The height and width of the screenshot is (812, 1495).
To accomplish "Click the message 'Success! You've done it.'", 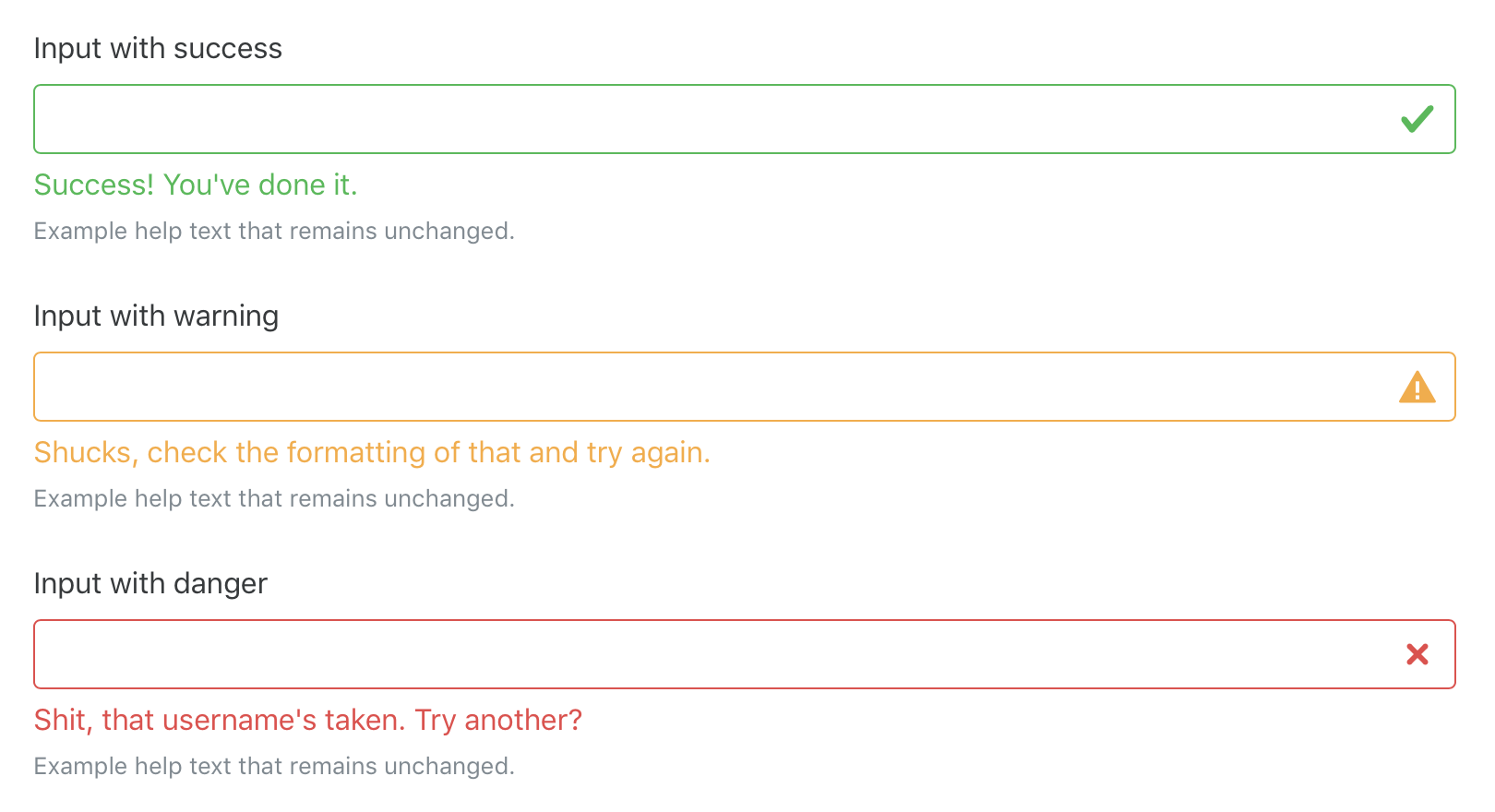I will [x=196, y=185].
